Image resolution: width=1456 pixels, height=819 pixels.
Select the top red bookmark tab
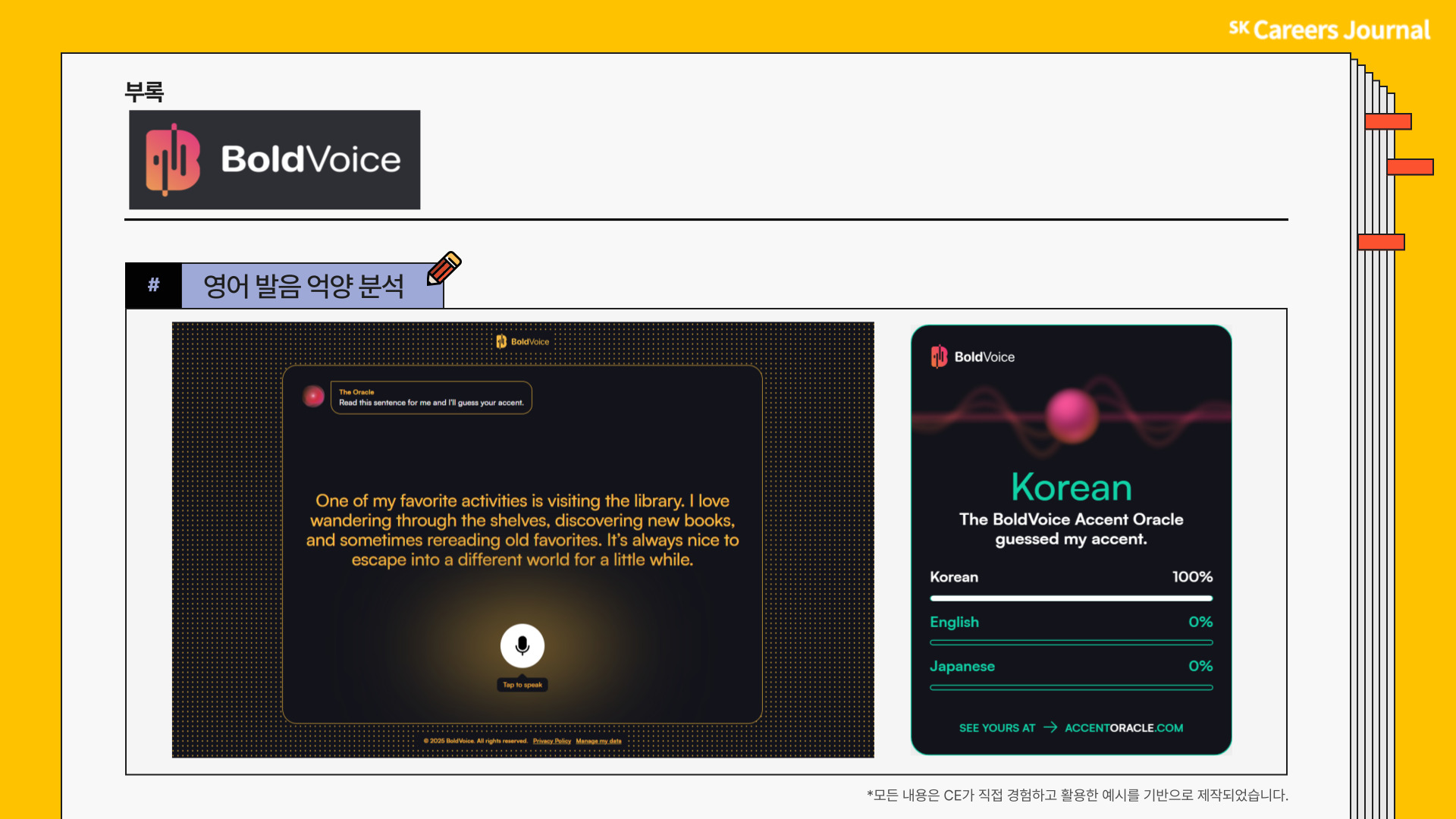pos(1388,121)
